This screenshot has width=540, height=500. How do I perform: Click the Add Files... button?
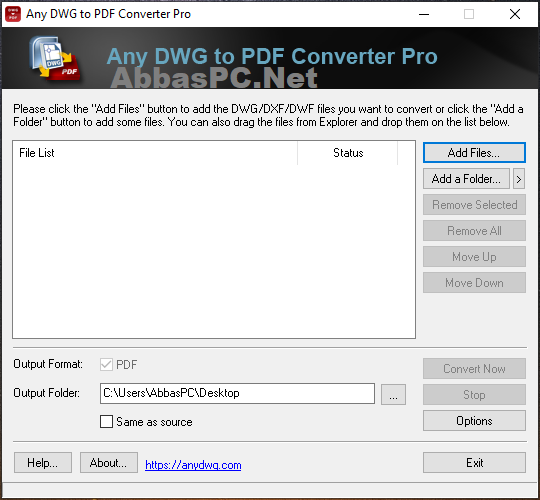pos(474,153)
